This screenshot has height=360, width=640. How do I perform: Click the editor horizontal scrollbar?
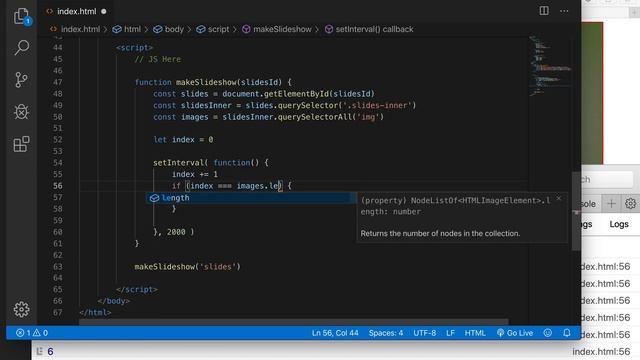294,322
